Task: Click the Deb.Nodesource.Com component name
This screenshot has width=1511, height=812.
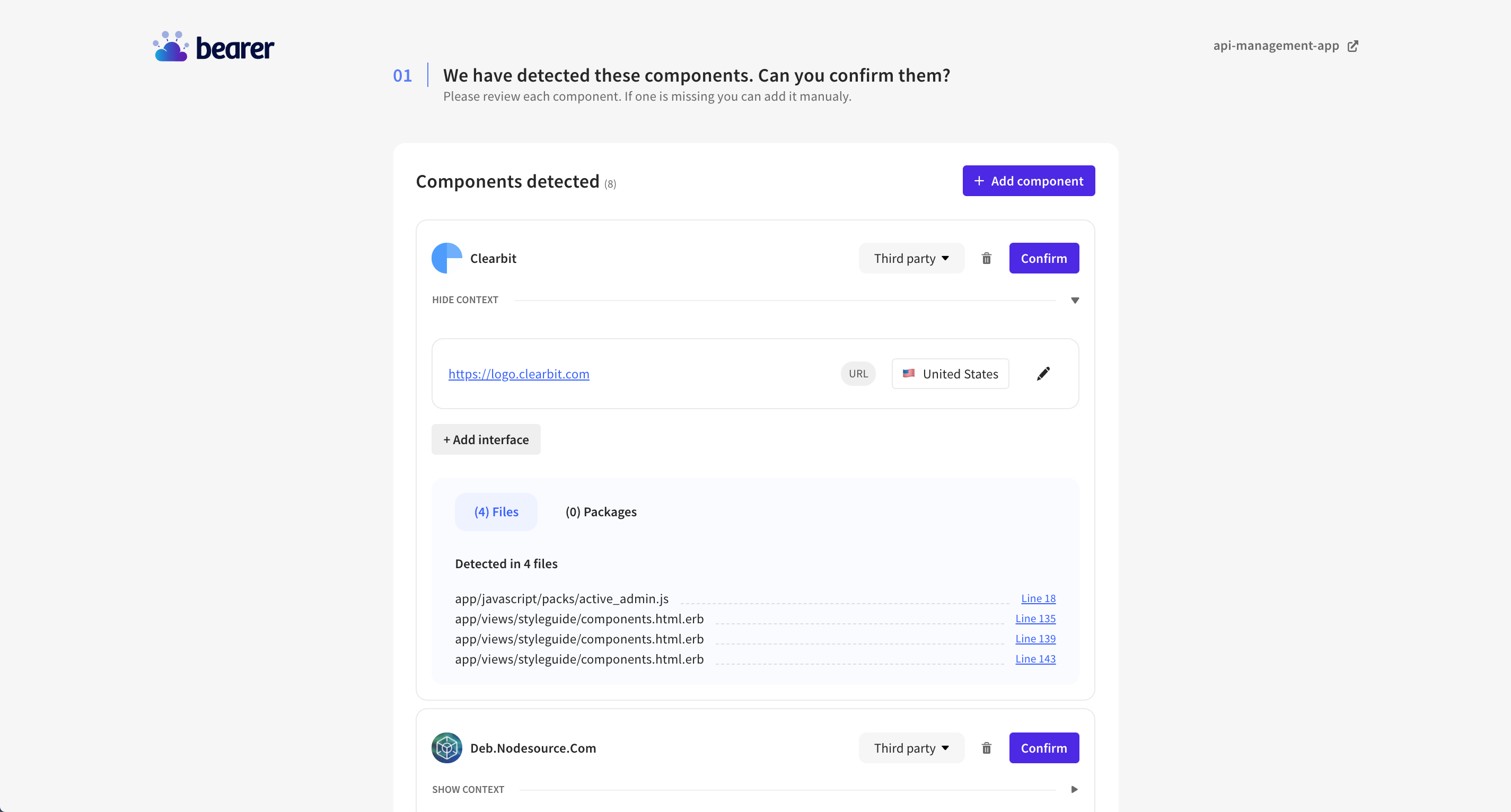Action: click(x=533, y=747)
